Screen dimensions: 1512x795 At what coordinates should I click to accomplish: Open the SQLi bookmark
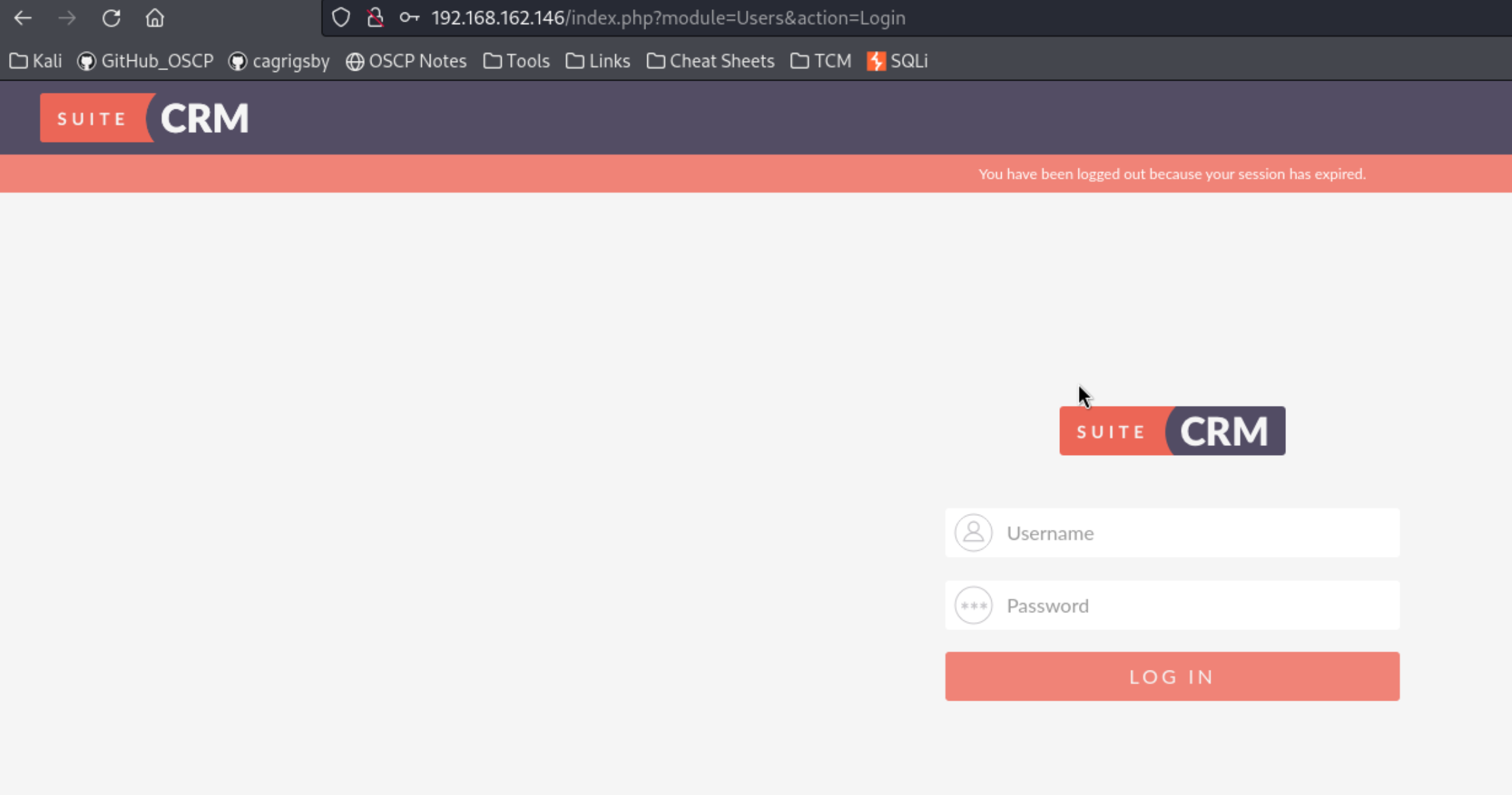tap(898, 61)
